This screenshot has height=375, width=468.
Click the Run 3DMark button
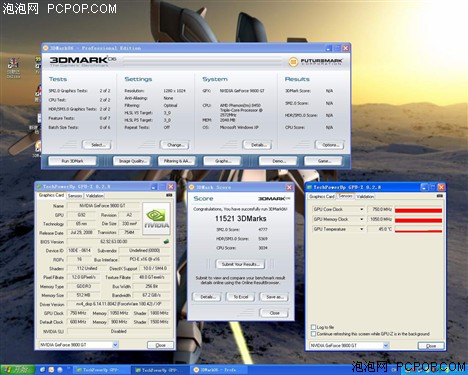(x=72, y=161)
